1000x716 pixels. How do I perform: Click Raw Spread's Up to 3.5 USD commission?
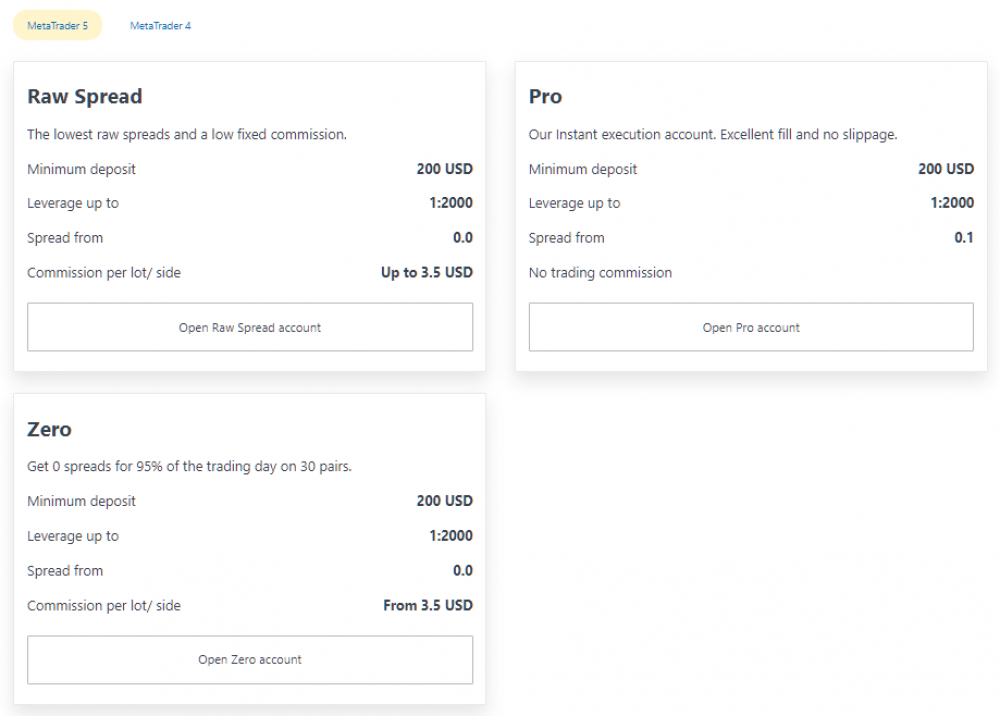(427, 273)
